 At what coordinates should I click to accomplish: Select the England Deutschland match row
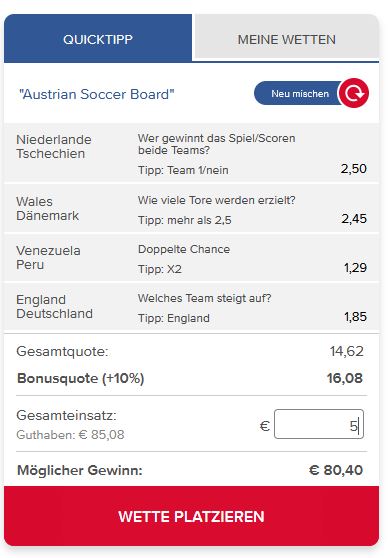tap(192, 307)
